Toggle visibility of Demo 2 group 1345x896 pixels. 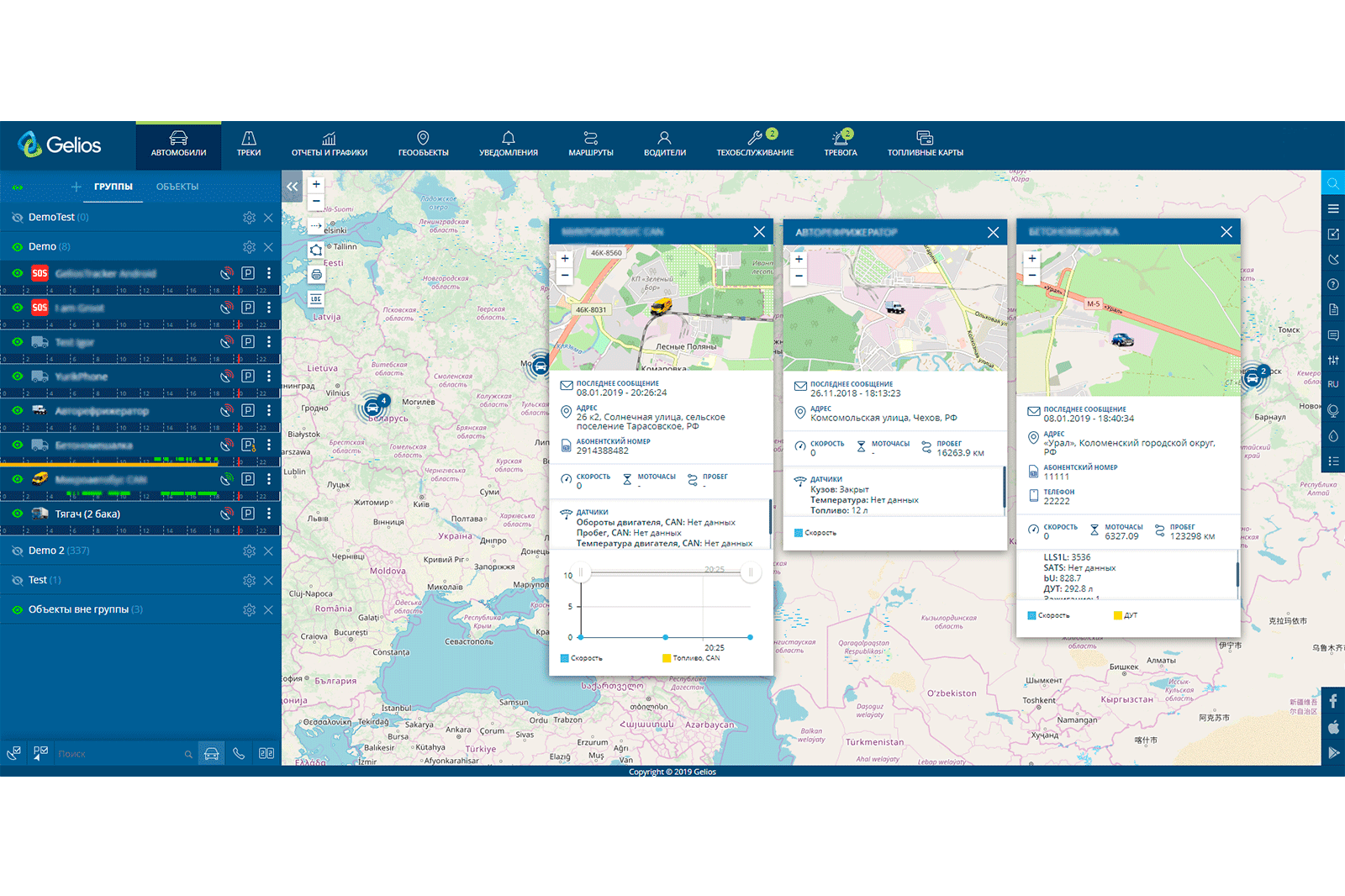tap(17, 551)
